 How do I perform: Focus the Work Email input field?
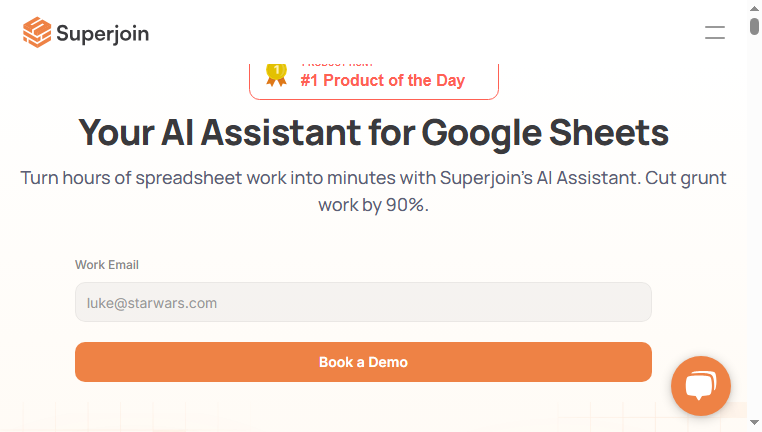click(363, 302)
